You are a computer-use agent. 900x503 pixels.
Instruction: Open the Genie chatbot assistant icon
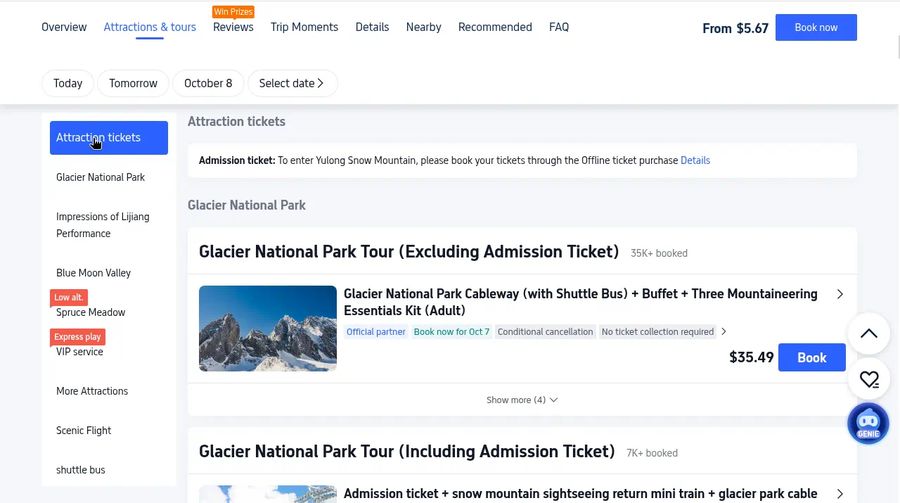coord(868,424)
